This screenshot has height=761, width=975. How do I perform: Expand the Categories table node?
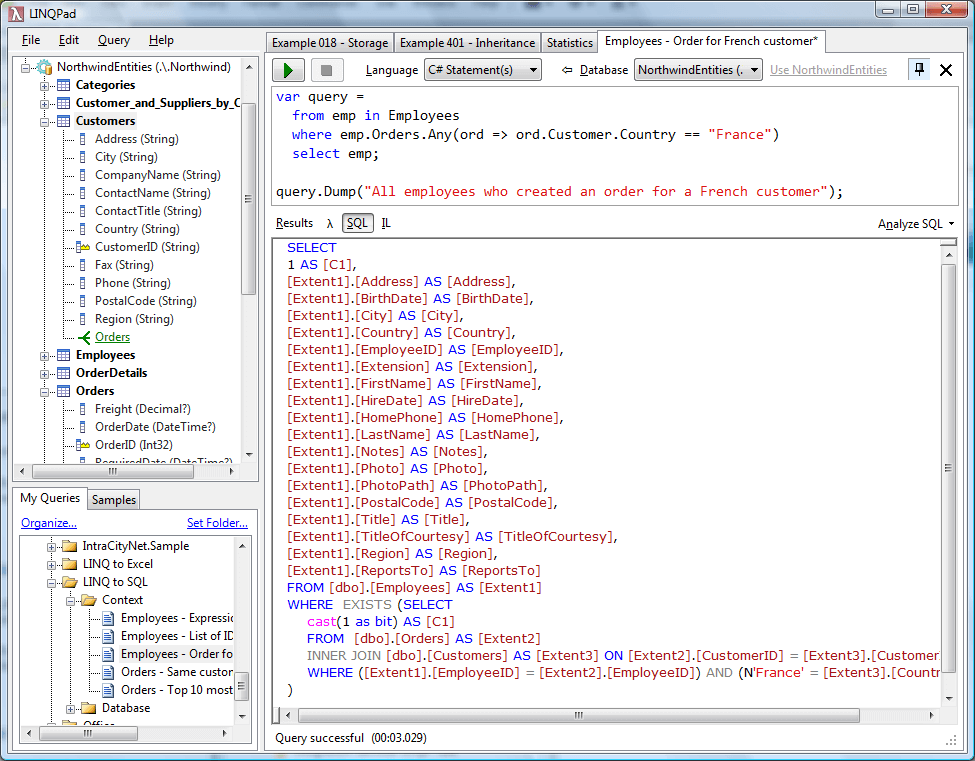pos(45,86)
